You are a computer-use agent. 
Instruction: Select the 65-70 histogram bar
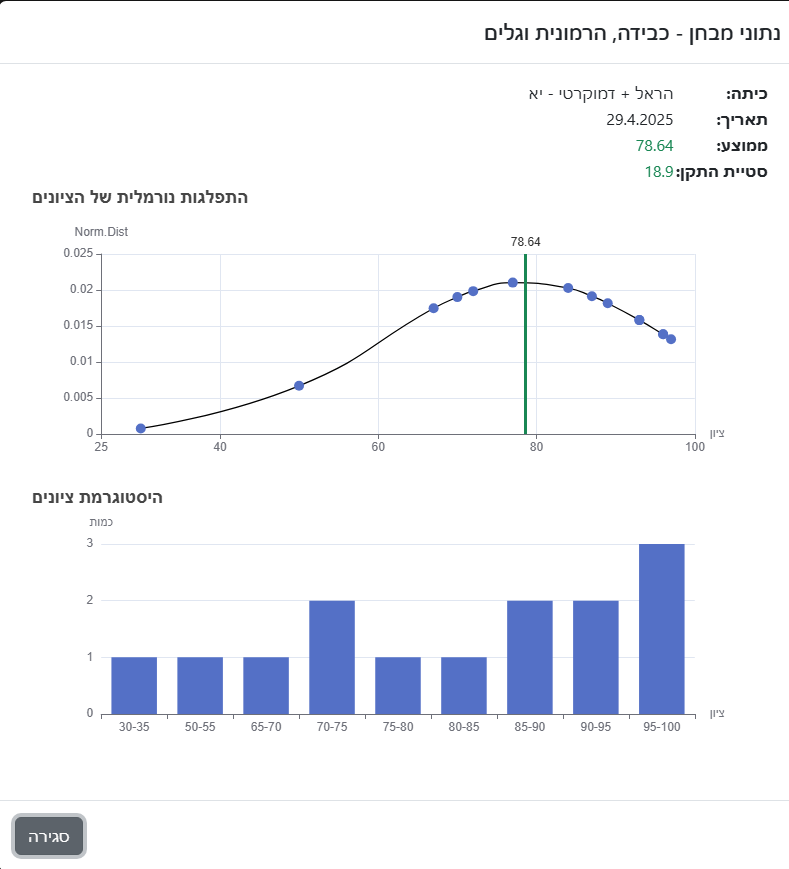[x=266, y=685]
